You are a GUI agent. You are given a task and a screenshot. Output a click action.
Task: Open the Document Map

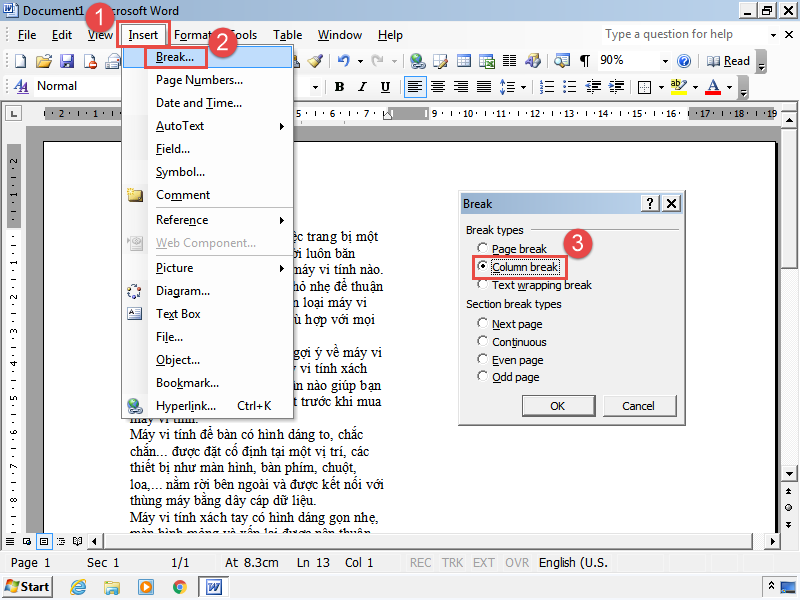click(562, 61)
